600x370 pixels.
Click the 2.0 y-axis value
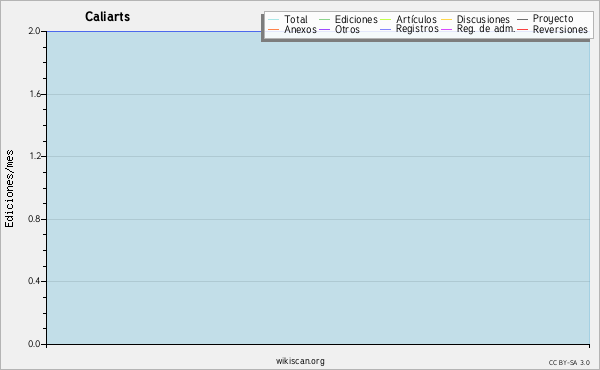tap(34, 31)
